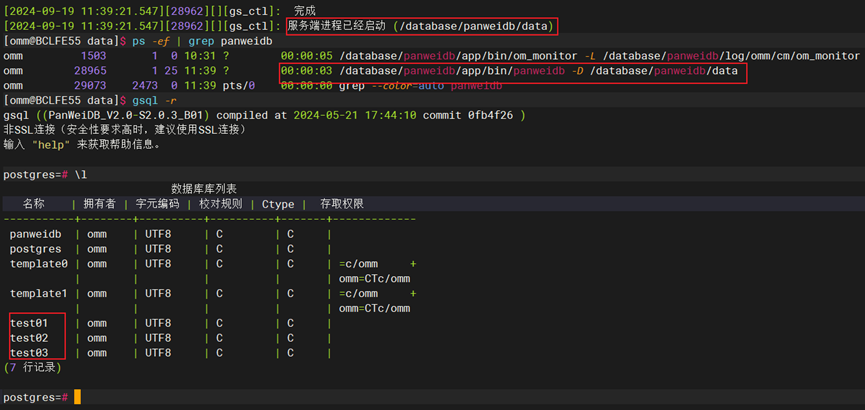The height and width of the screenshot is (410, 865).
Task: Click 'grep --color=auto panweidb' process text
Action: point(420,86)
